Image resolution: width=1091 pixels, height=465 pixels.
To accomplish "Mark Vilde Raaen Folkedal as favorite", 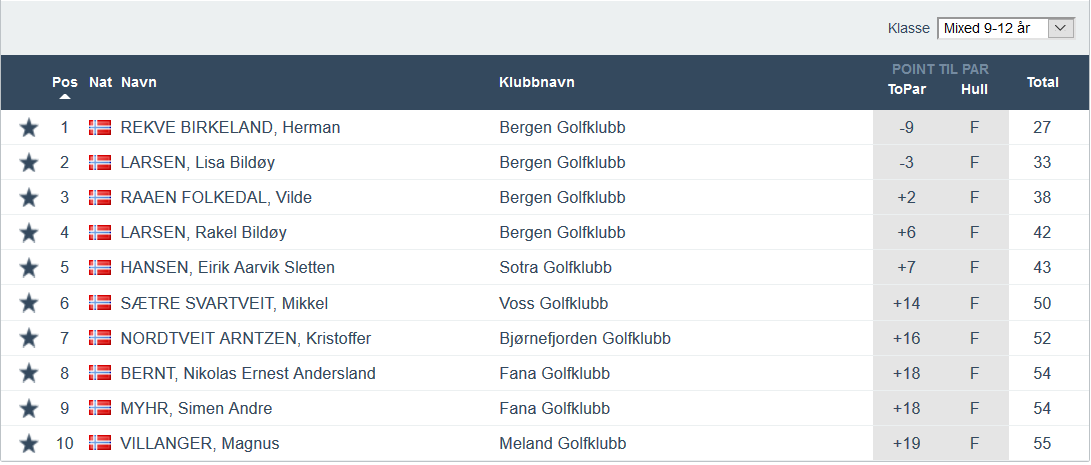I will 29,198.
